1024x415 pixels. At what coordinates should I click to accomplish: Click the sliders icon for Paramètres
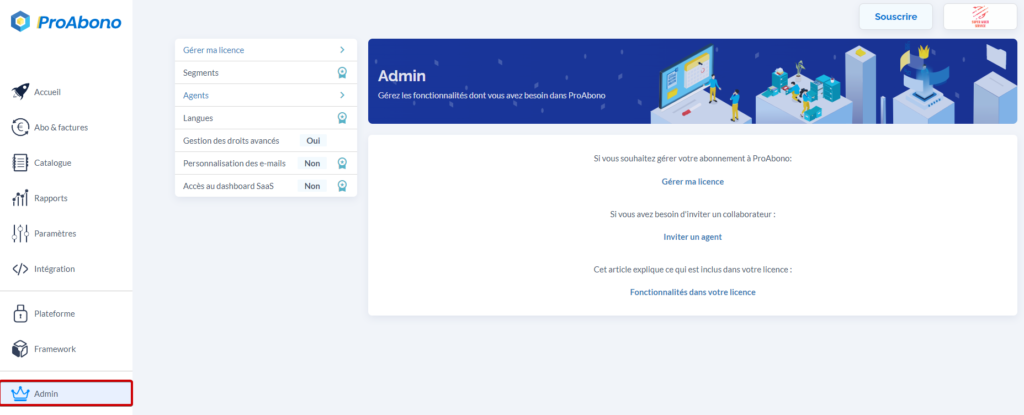tap(20, 233)
